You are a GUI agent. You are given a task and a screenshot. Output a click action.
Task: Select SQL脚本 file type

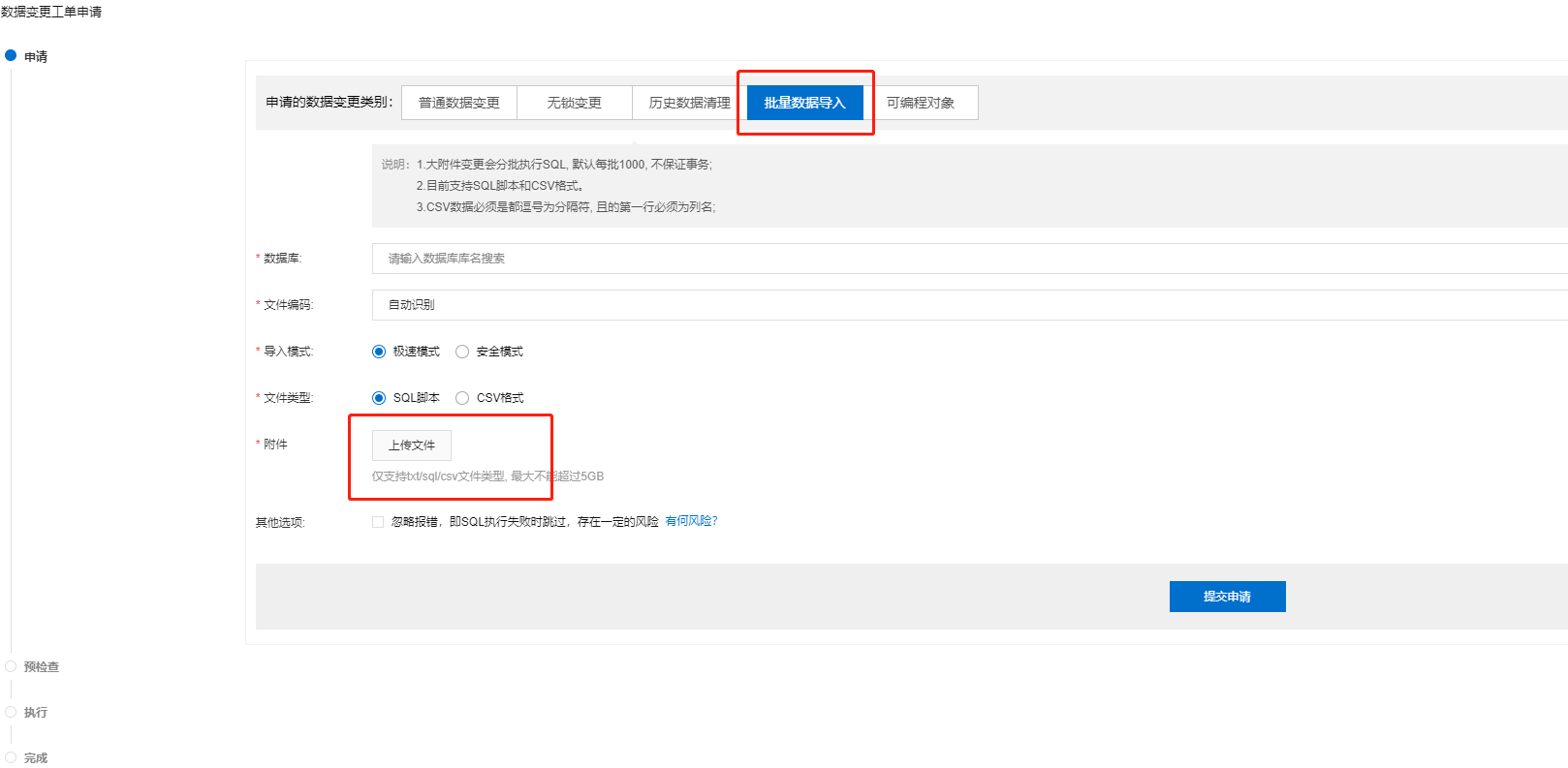(x=379, y=398)
